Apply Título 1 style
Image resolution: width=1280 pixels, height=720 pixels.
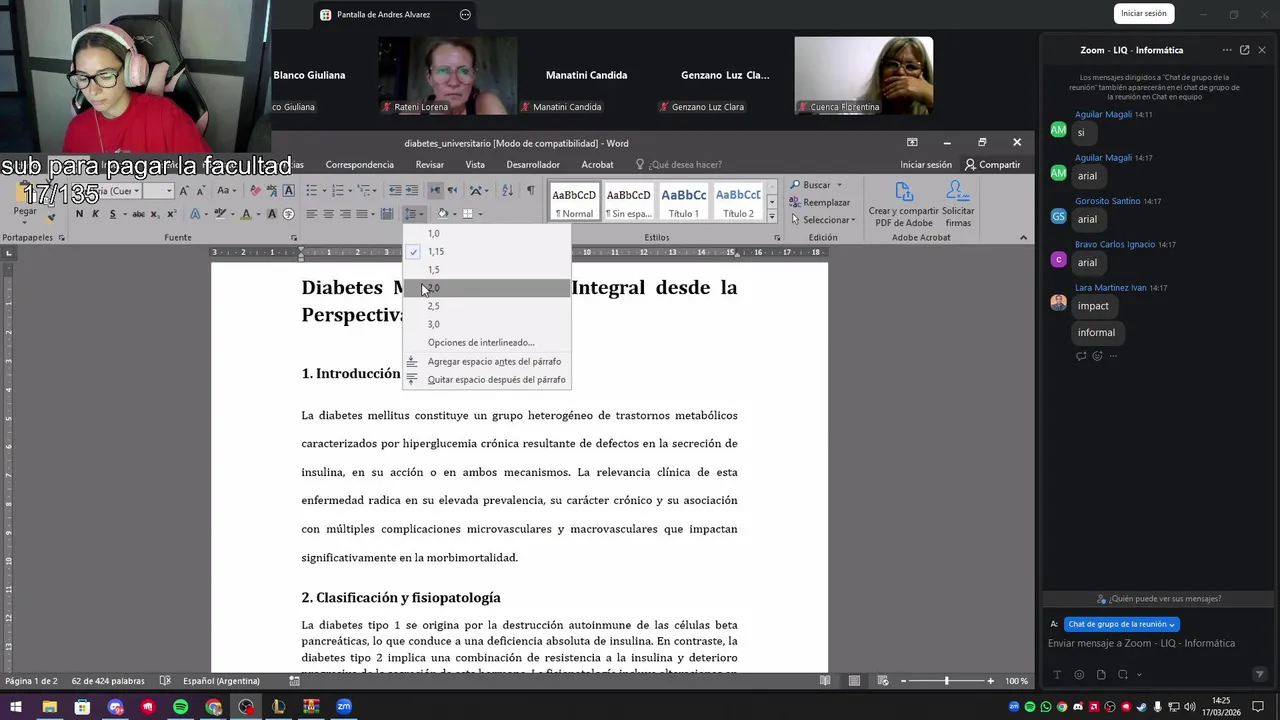(684, 202)
